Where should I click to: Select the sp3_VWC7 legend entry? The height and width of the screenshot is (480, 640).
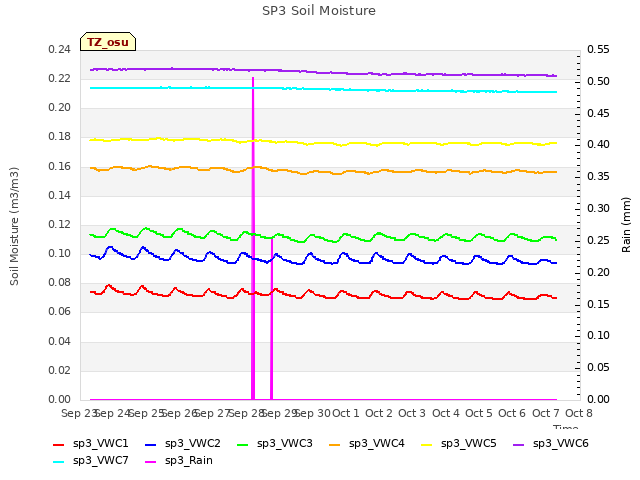coord(91,461)
